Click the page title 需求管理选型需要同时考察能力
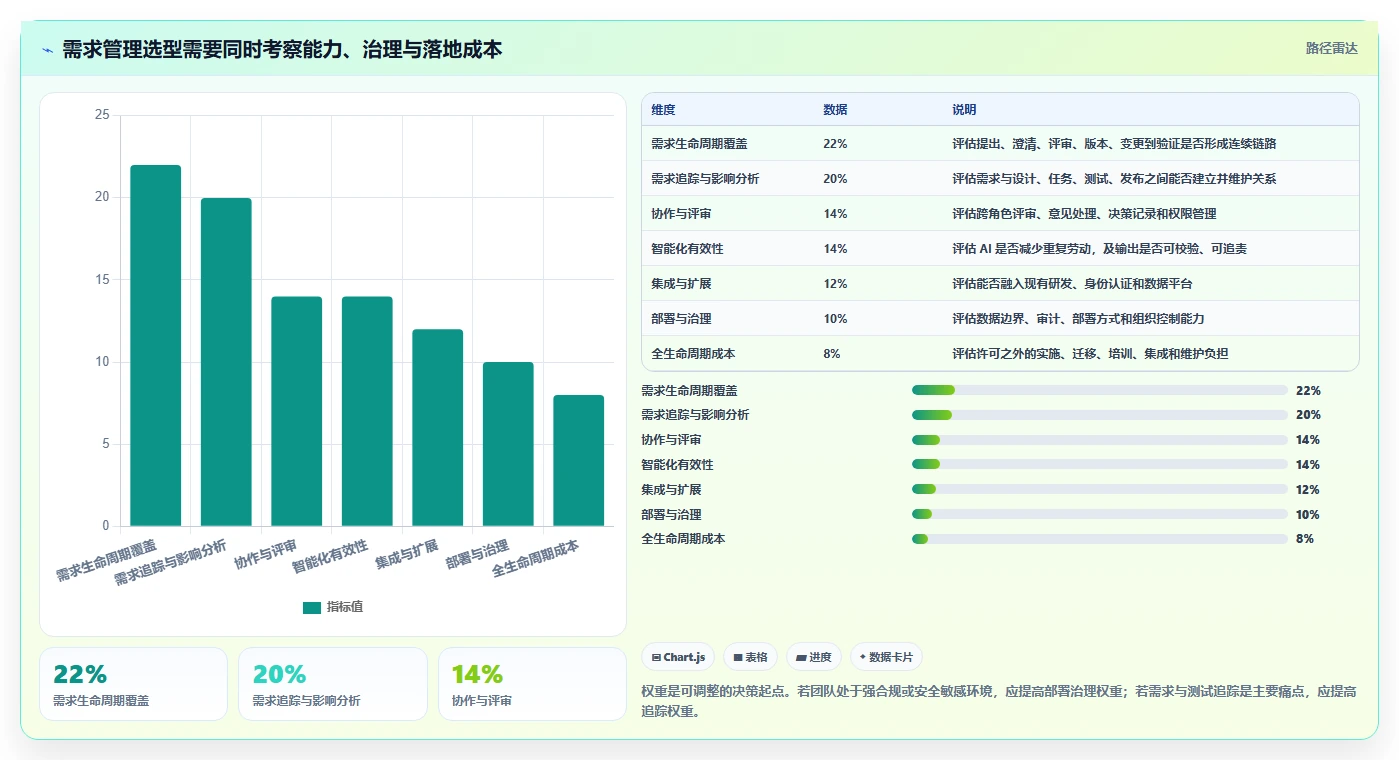Image resolution: width=1399 pixels, height=760 pixels. point(282,50)
